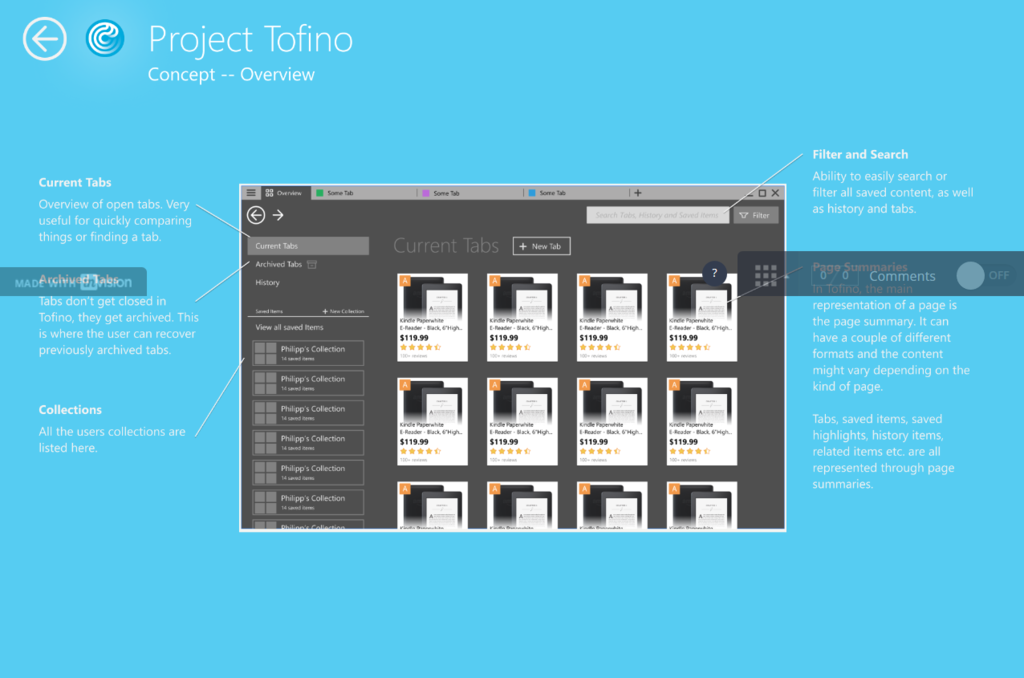
Task: Click the circled back arrow inside the browser mockup
Action: (x=256, y=215)
